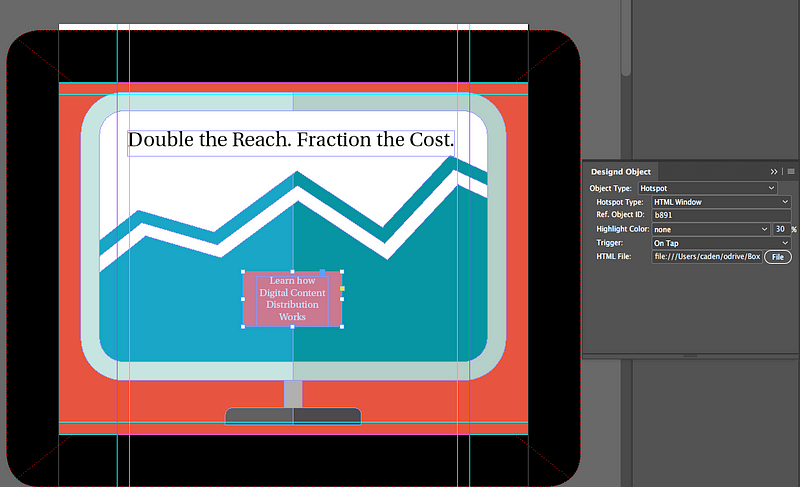Click the vertical scrollbar thumb beside the canvas
Viewport: 800px width, 487px height.
[x=626, y=38]
